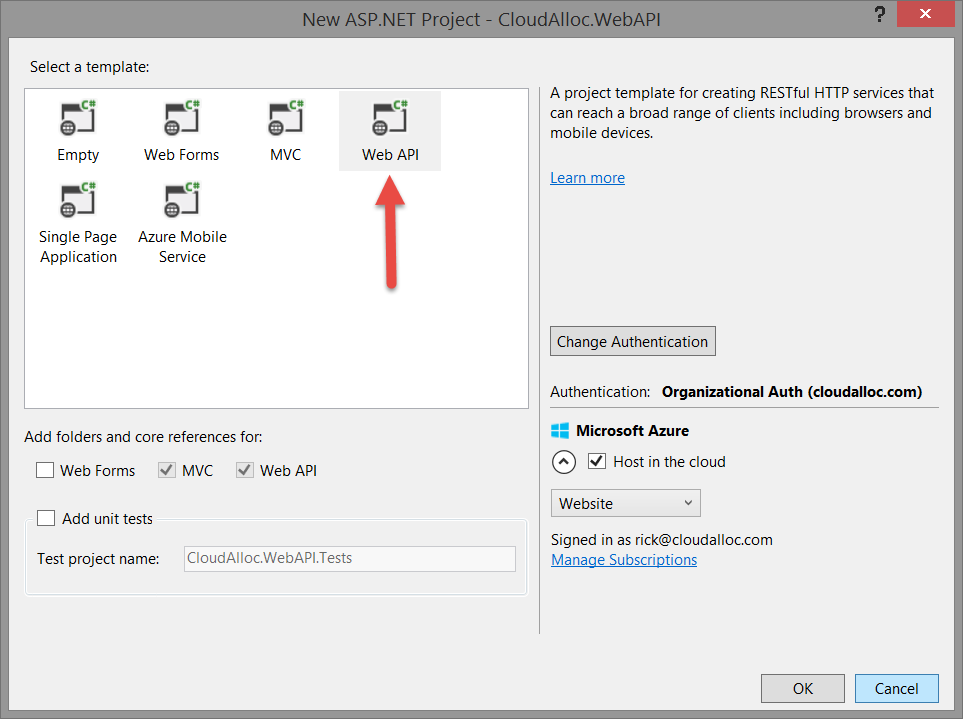Check the Add unit tests box
The image size is (963, 719).
click(46, 518)
